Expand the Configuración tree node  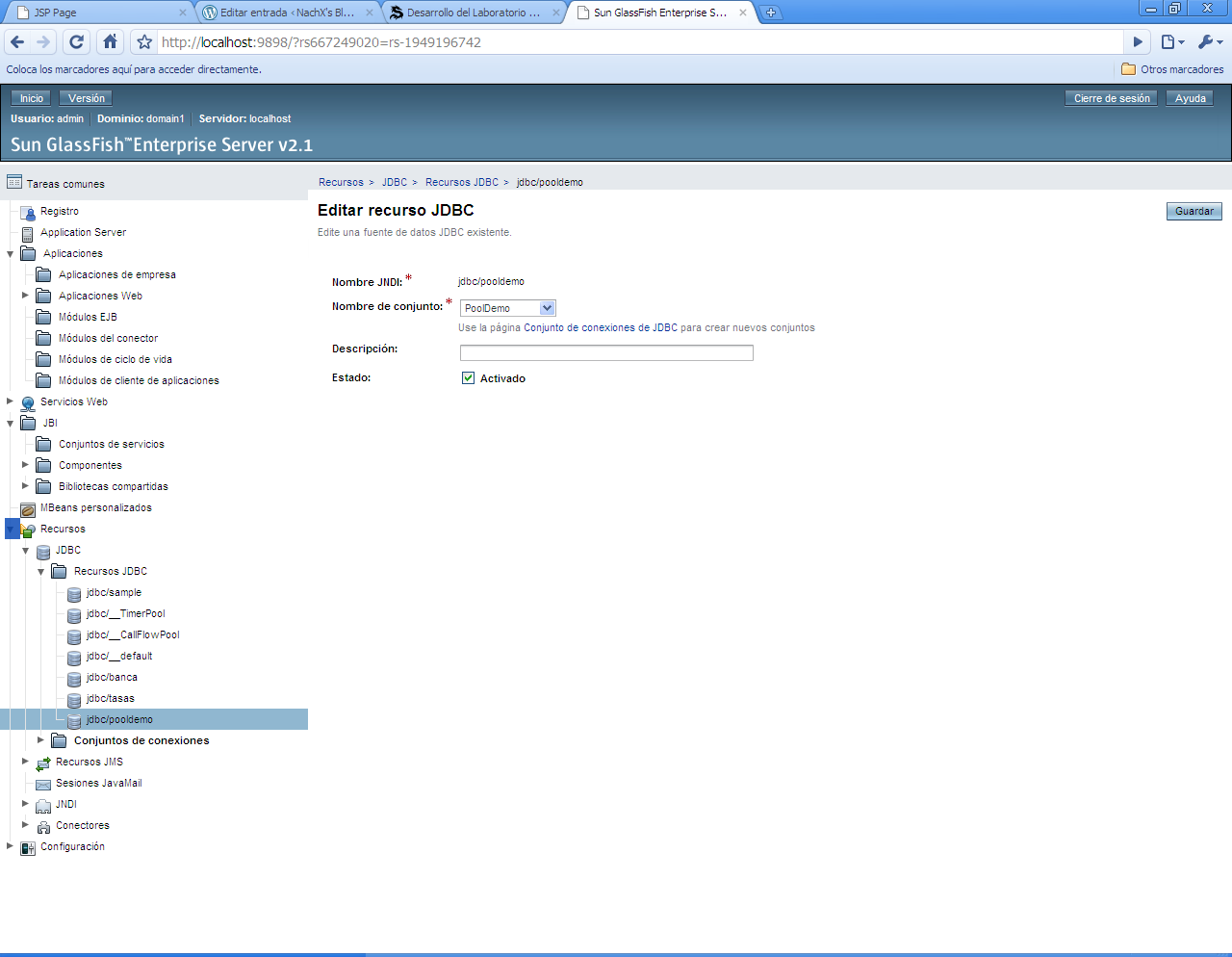pos(11,846)
